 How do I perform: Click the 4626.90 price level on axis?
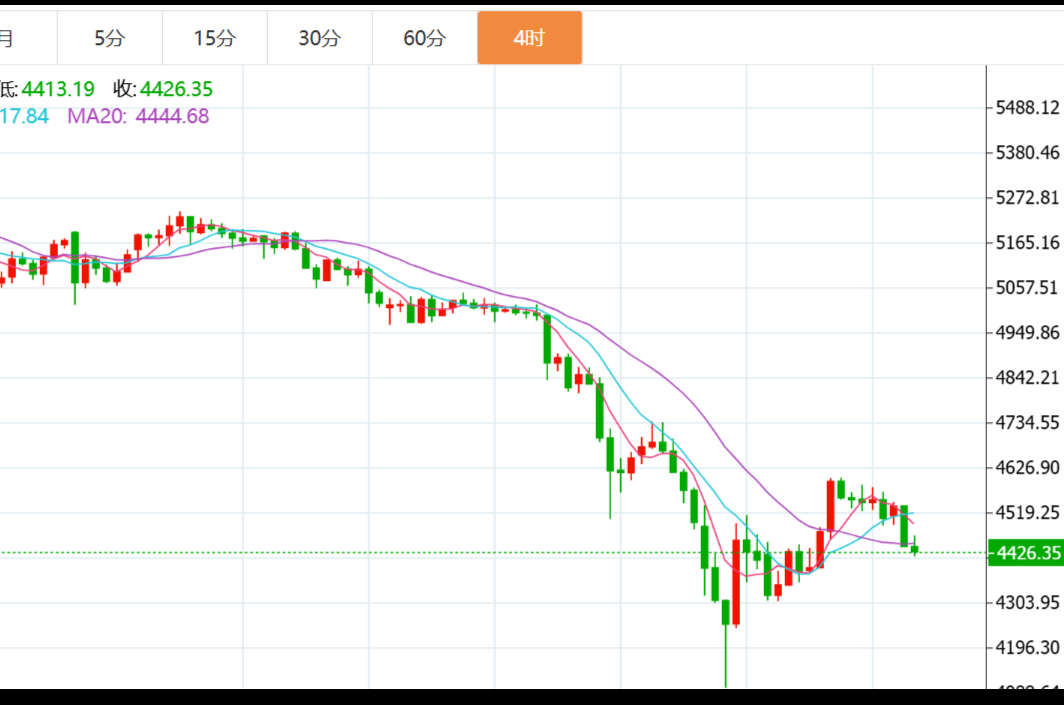(1027, 468)
